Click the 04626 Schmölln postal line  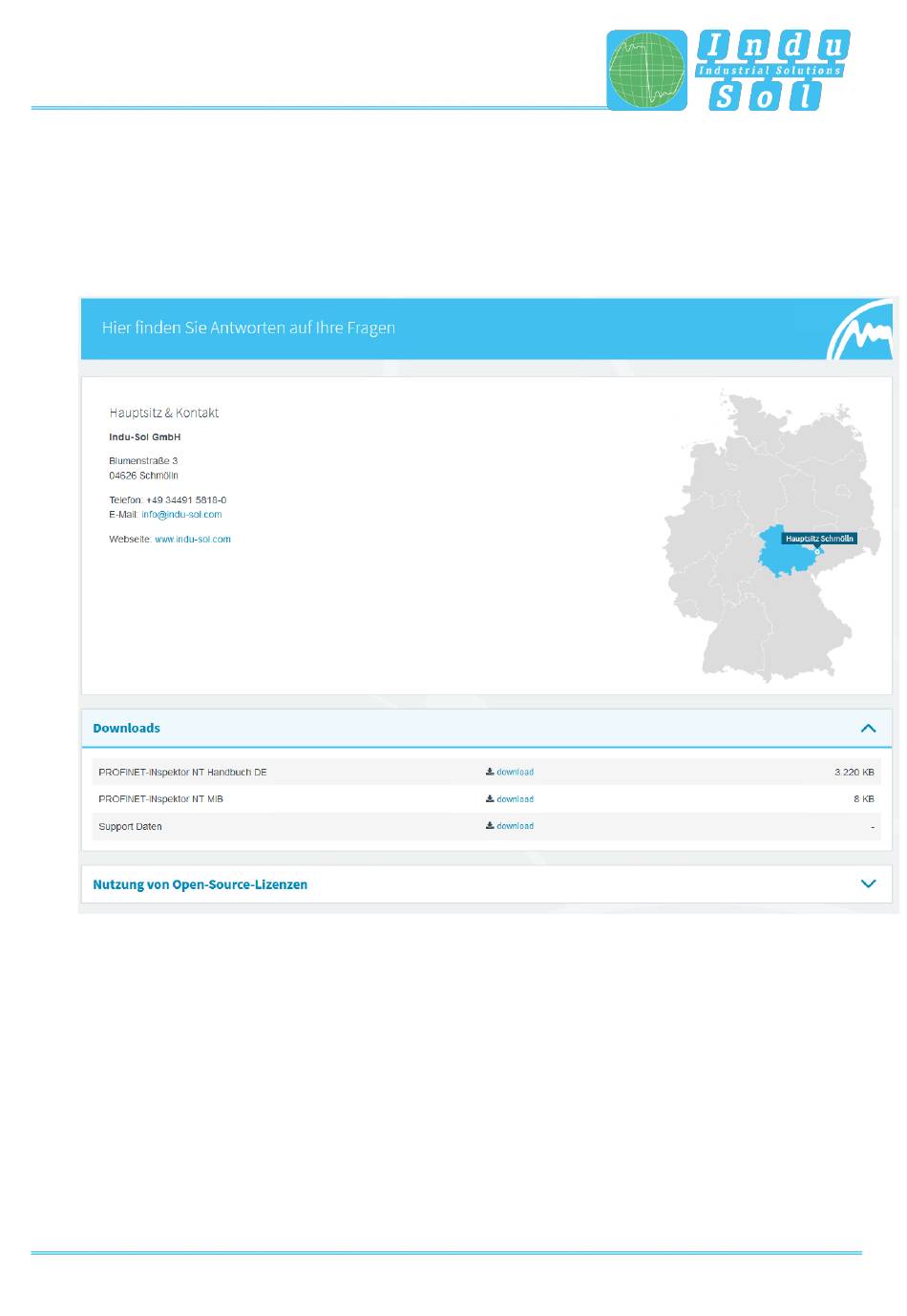[143, 476]
